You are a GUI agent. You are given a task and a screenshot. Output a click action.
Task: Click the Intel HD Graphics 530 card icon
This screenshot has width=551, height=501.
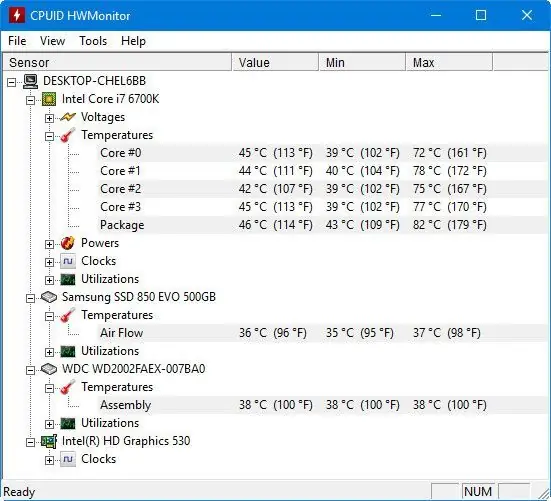click(49, 441)
